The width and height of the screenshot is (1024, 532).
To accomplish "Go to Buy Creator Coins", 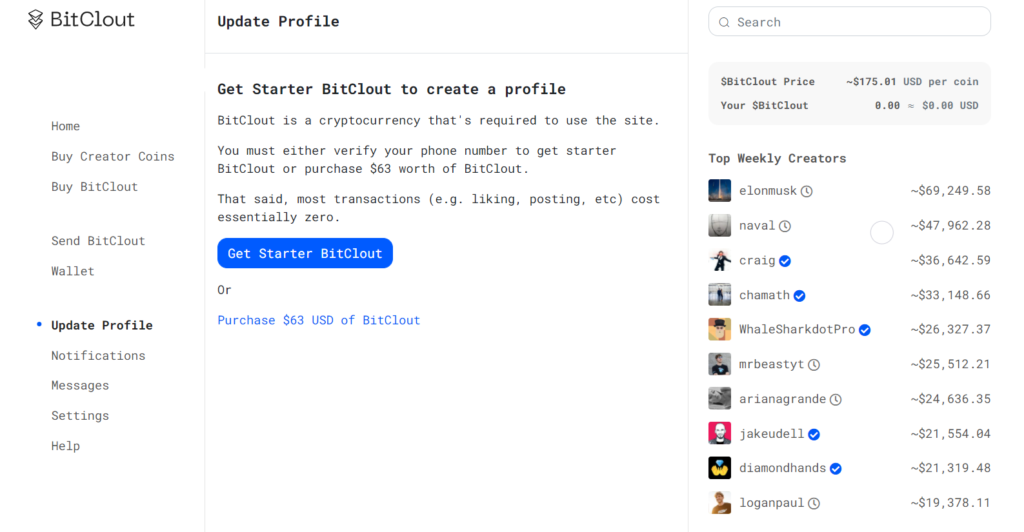I will pos(112,156).
